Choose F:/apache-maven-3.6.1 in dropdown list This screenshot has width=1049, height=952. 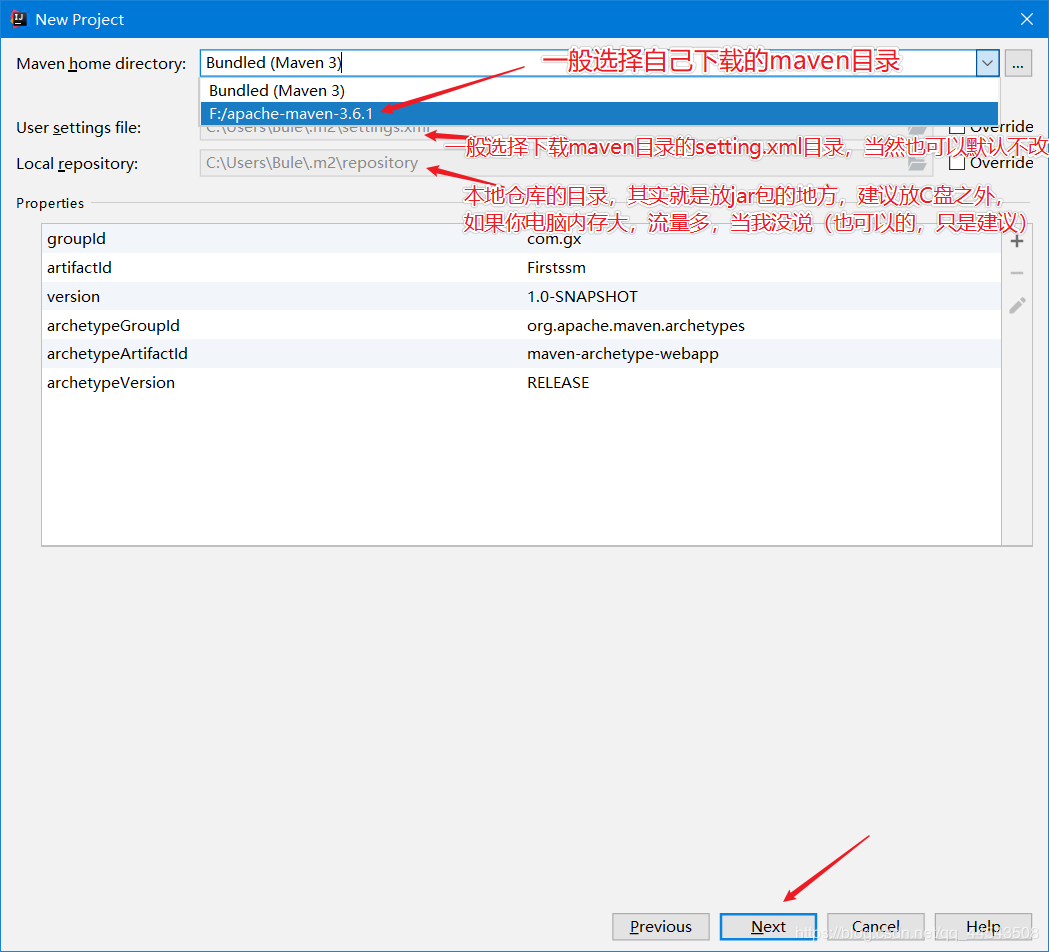599,114
